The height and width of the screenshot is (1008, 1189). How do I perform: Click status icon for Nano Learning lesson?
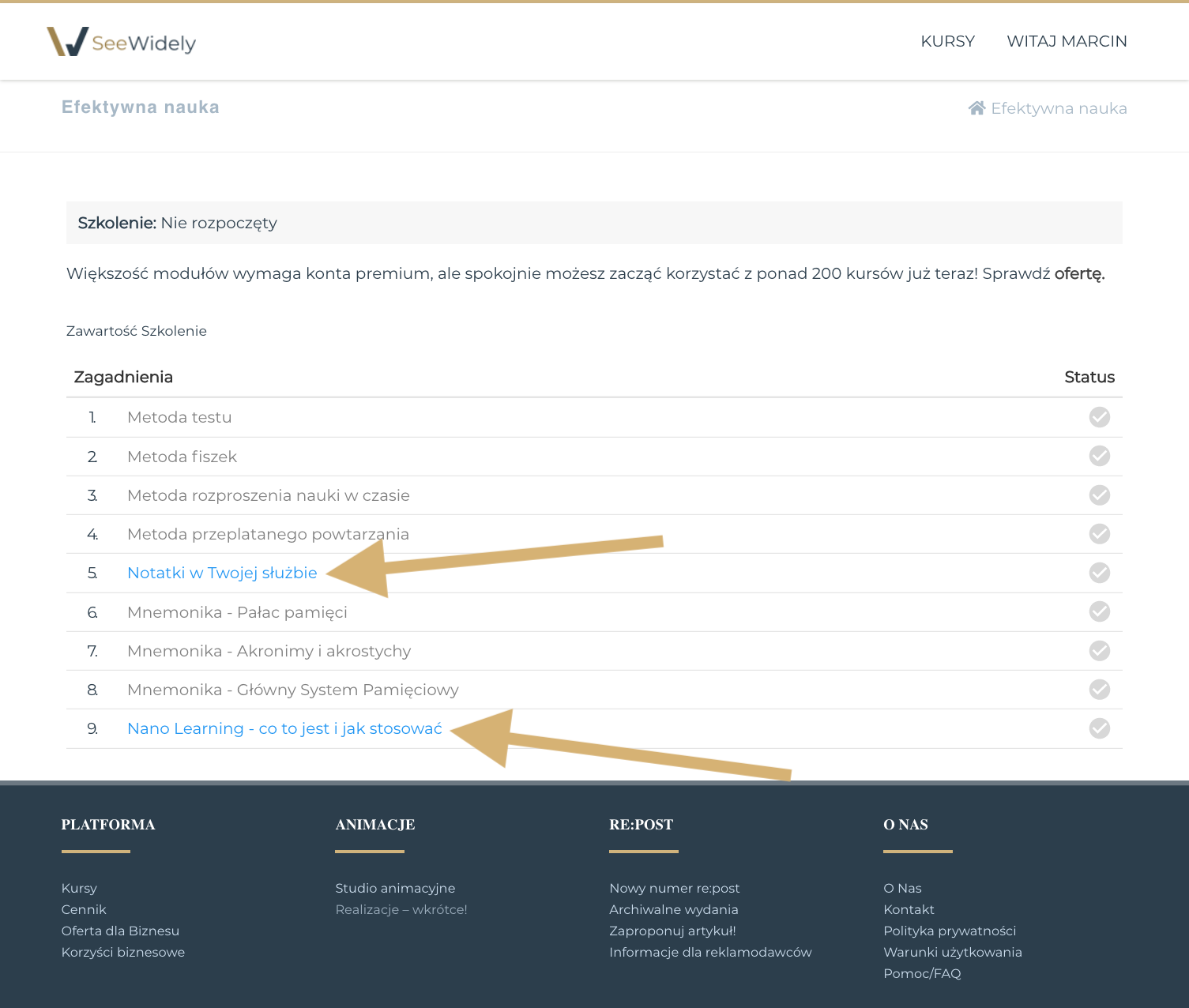(x=1099, y=728)
